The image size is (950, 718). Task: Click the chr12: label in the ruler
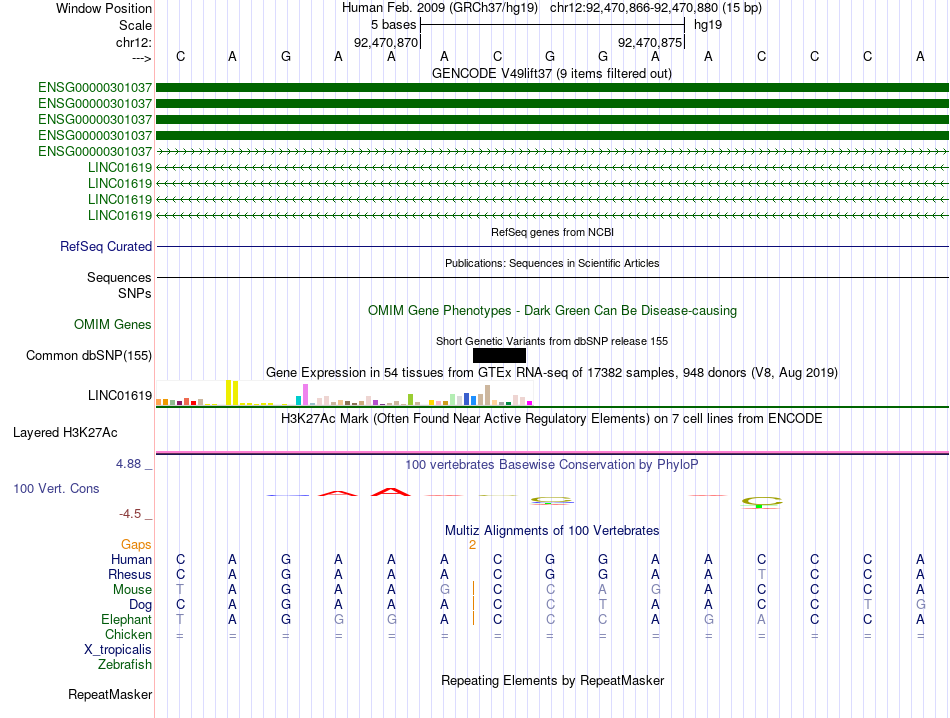[133, 42]
